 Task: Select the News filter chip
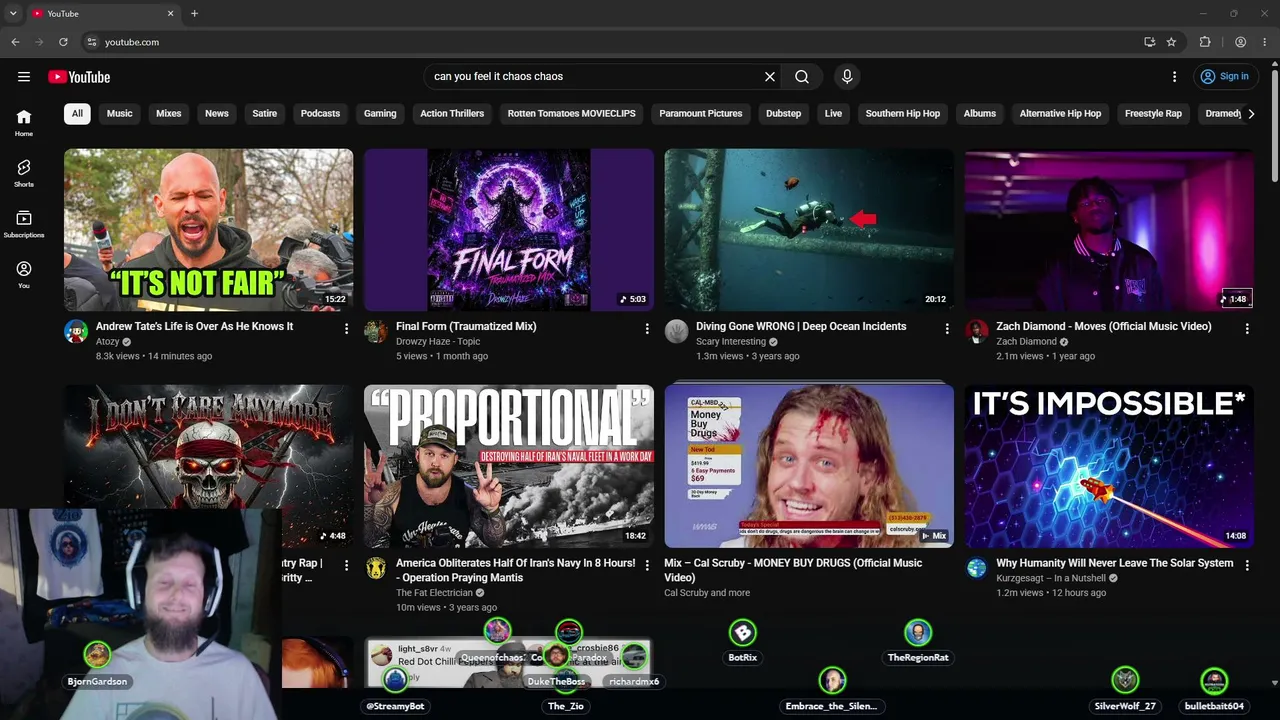click(x=217, y=114)
